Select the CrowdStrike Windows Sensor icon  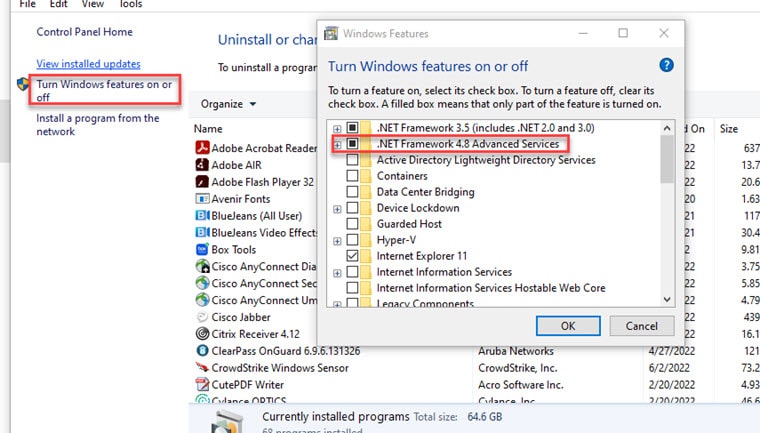202,368
